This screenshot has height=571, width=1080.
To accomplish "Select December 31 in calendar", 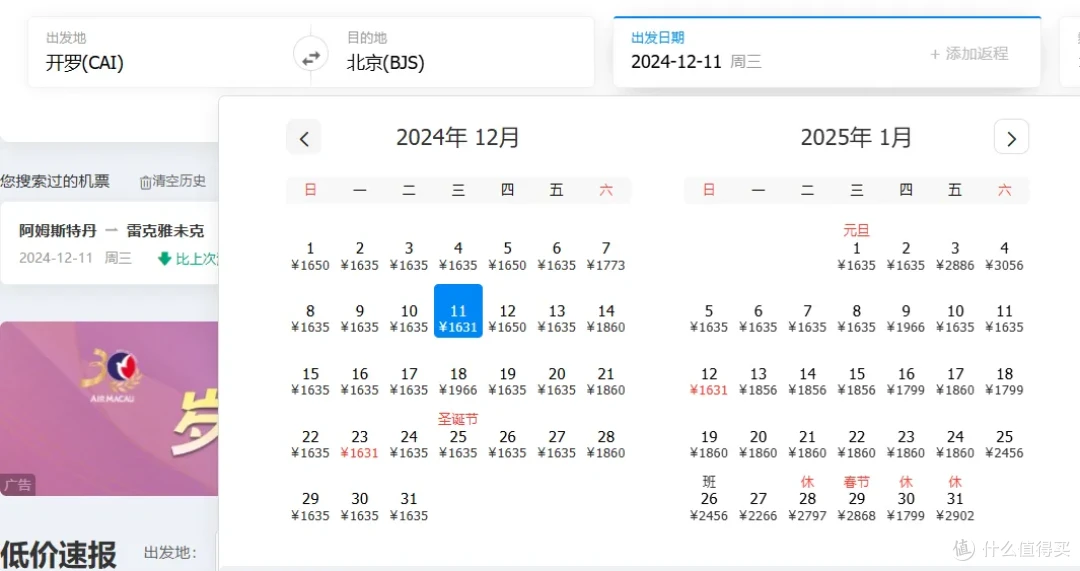I will click(x=409, y=506).
